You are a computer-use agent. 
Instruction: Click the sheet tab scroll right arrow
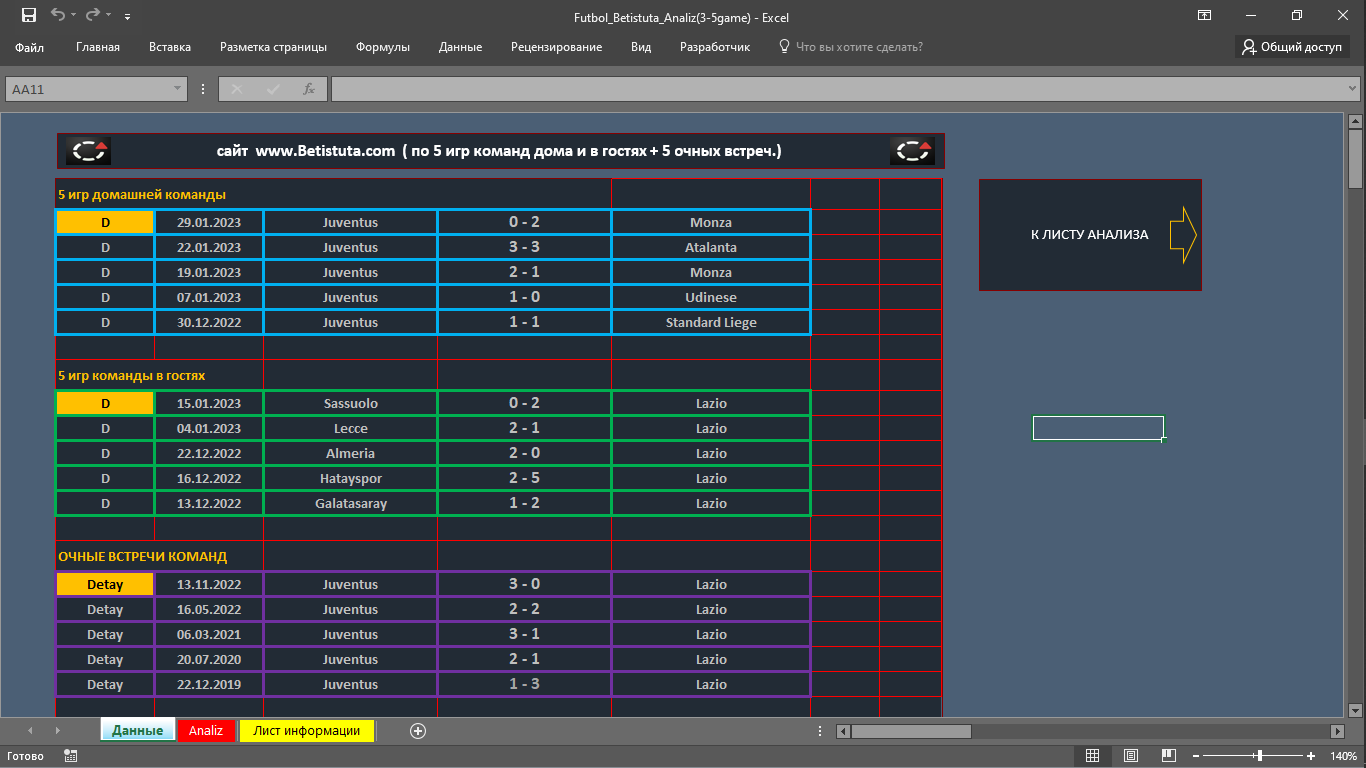click(x=57, y=731)
